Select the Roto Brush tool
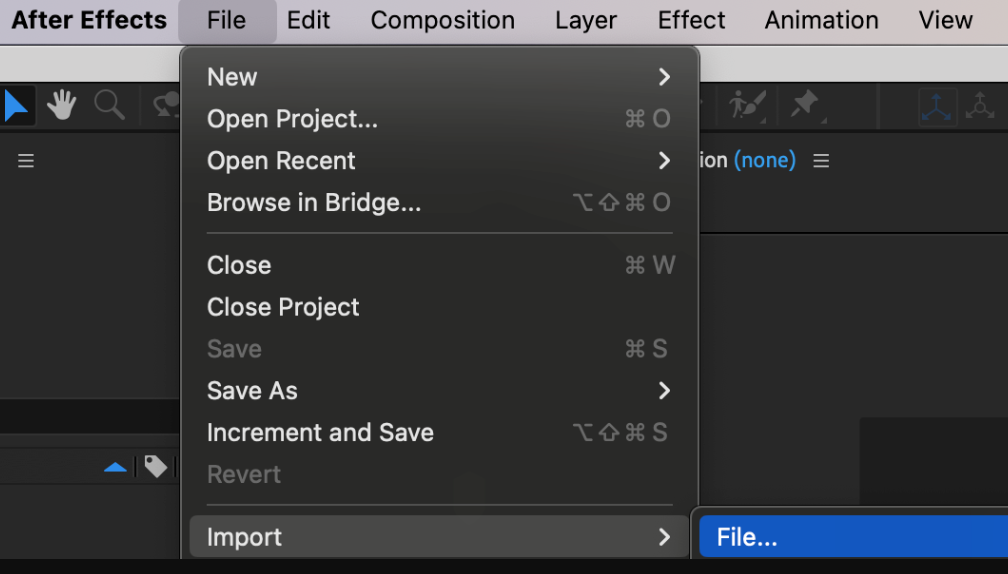 [x=747, y=105]
